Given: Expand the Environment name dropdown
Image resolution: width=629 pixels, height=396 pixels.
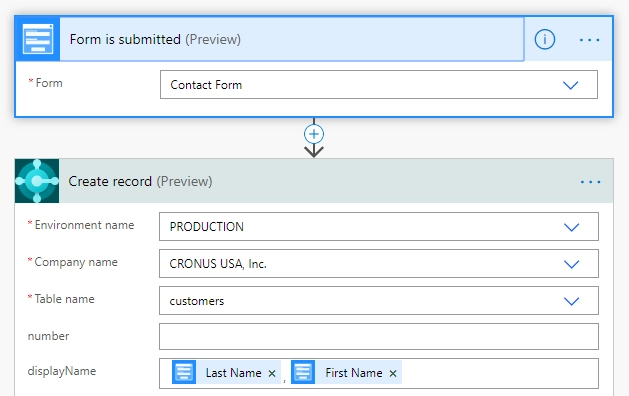Looking at the screenshot, I should (x=571, y=227).
